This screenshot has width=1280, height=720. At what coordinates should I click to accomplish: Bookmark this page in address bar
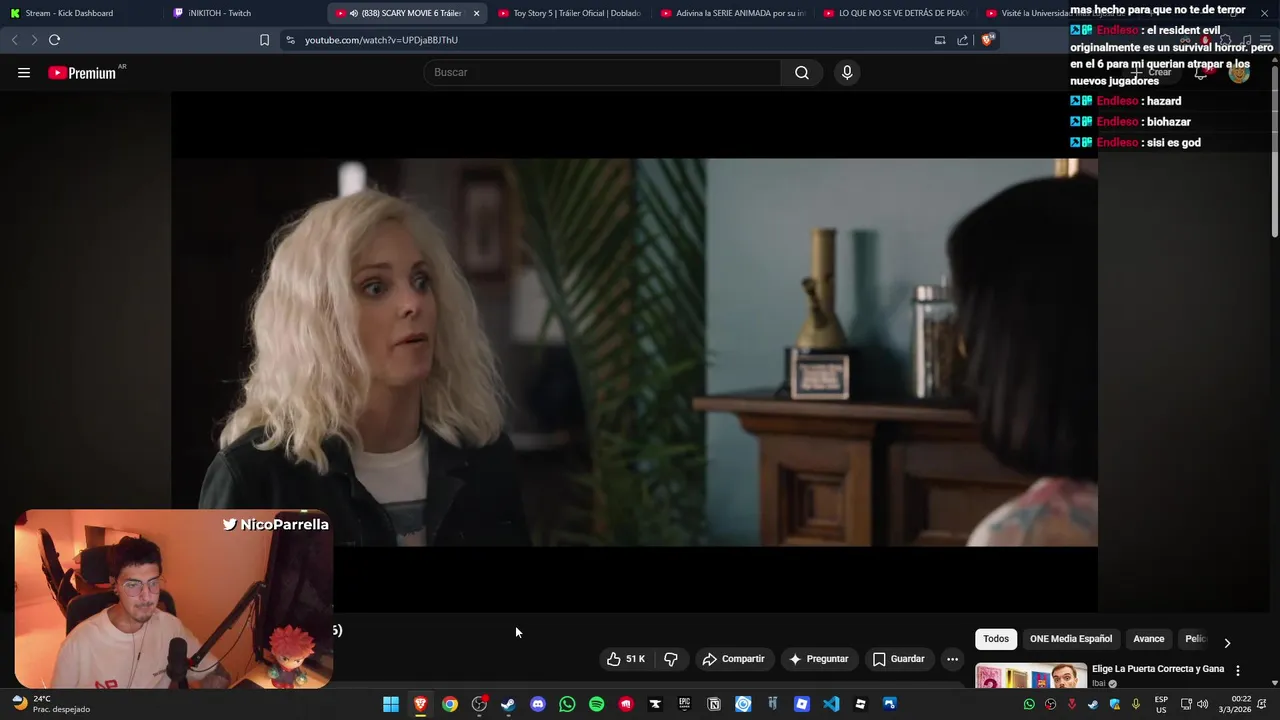[264, 40]
